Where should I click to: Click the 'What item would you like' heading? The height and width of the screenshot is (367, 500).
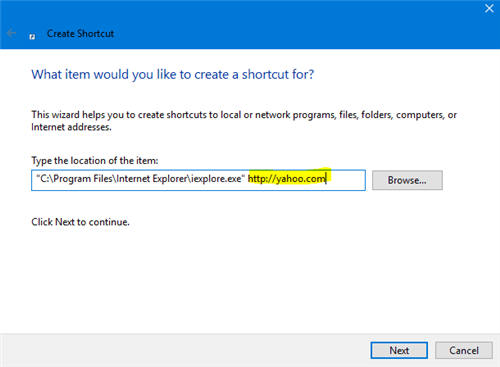tap(172, 75)
